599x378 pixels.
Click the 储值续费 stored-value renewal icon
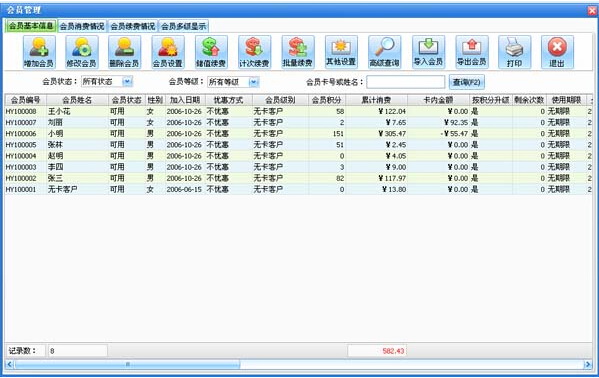click(211, 52)
